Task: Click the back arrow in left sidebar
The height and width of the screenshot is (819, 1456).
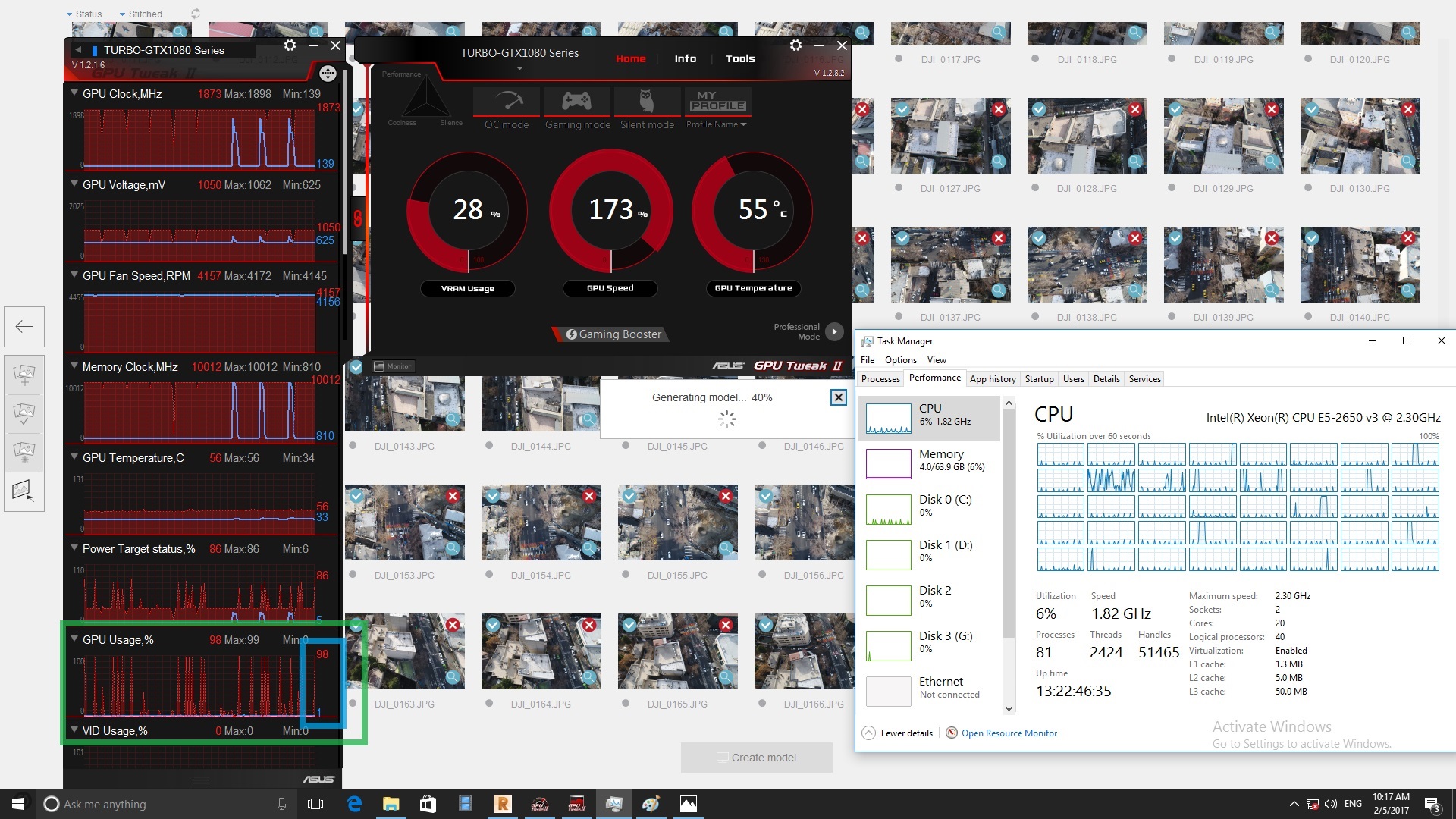Action: pos(24,326)
